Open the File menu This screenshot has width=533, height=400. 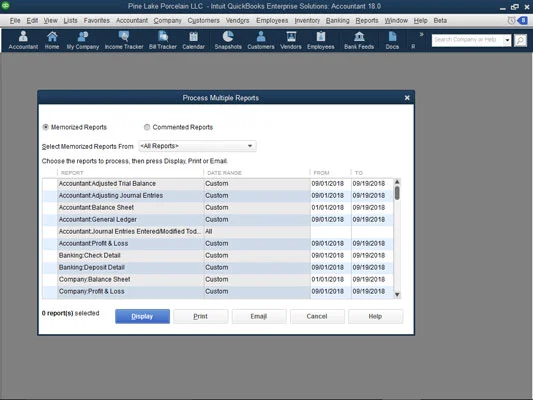[15, 20]
